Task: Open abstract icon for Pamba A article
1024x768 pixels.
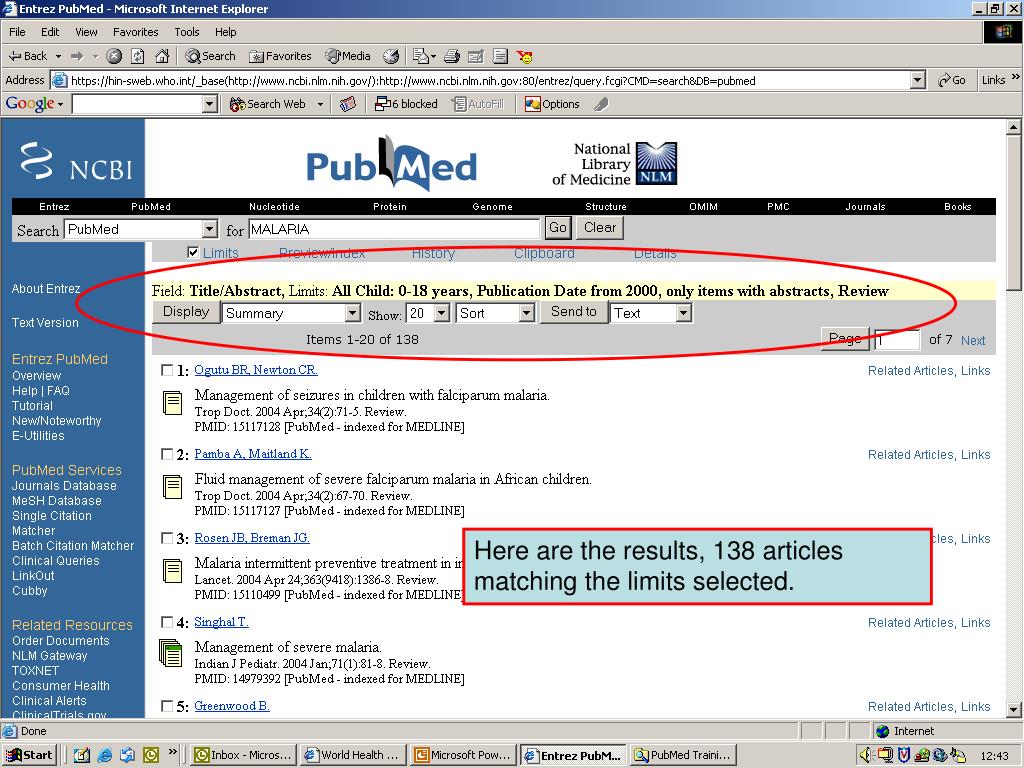Action: [x=172, y=487]
